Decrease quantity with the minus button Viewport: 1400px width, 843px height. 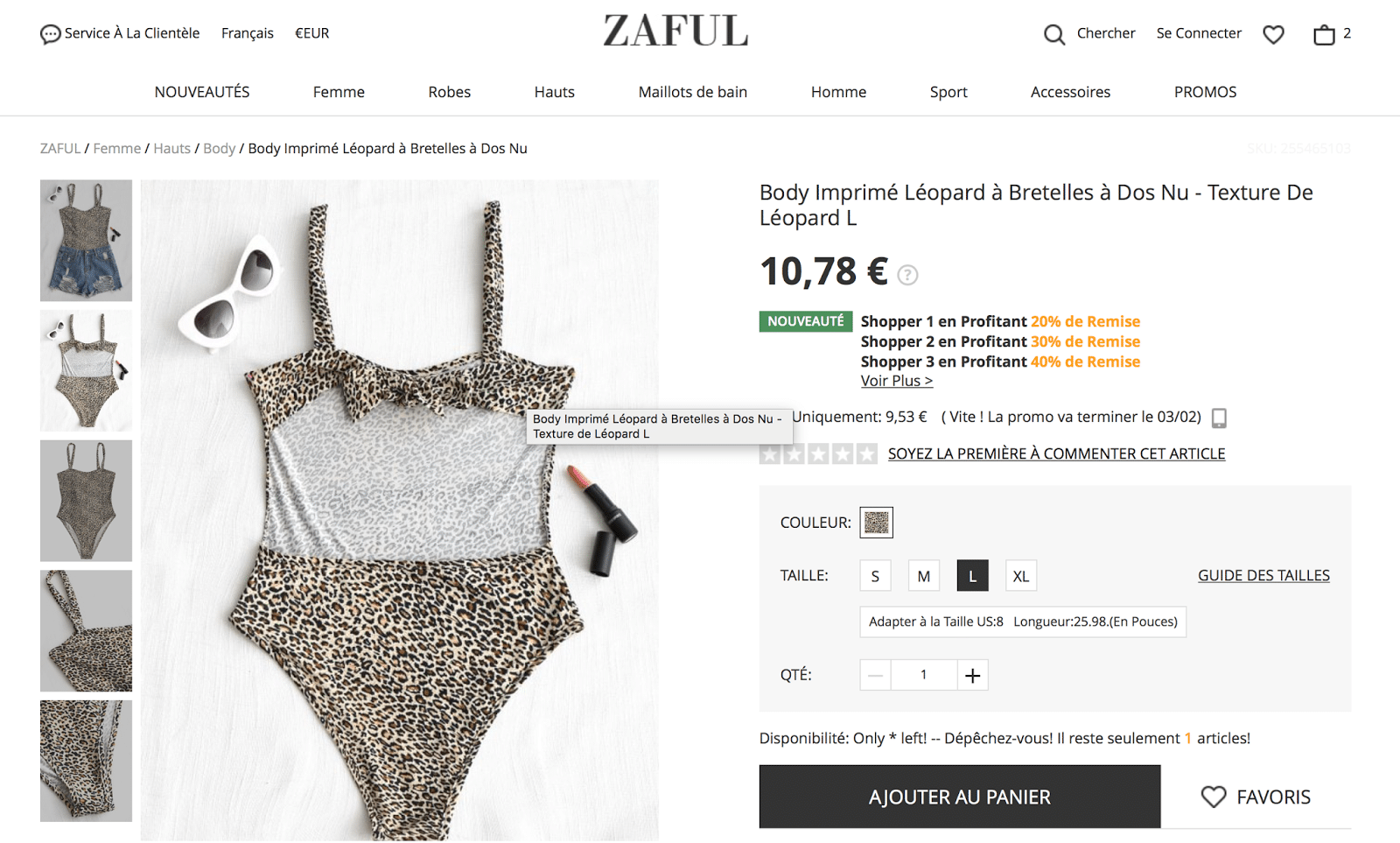[875, 675]
